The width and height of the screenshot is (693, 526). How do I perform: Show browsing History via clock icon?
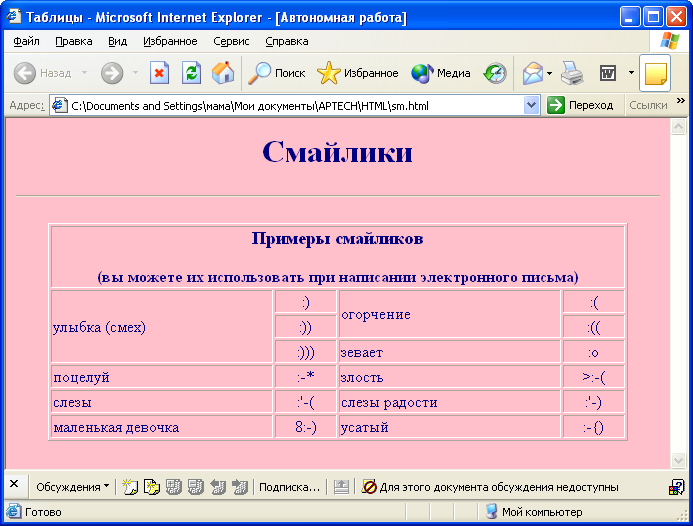[x=495, y=73]
